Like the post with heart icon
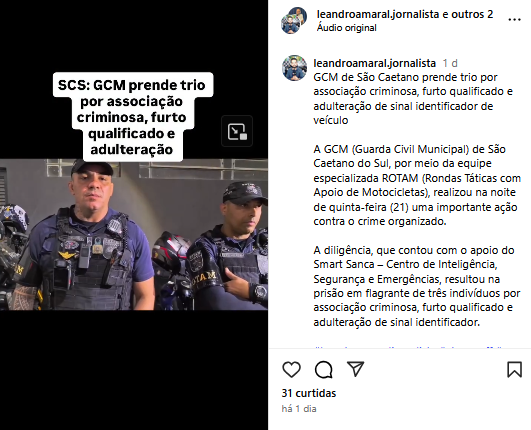 (291, 369)
